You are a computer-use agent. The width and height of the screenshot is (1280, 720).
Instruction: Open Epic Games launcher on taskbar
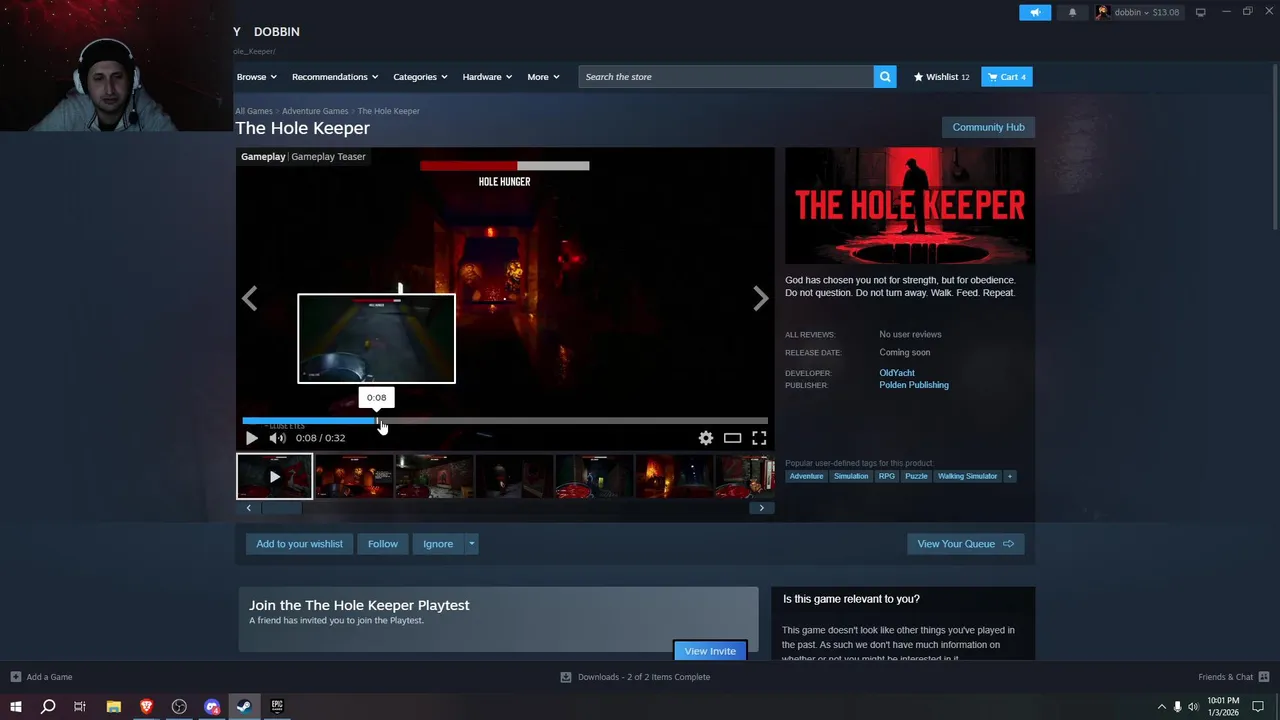[x=277, y=707]
